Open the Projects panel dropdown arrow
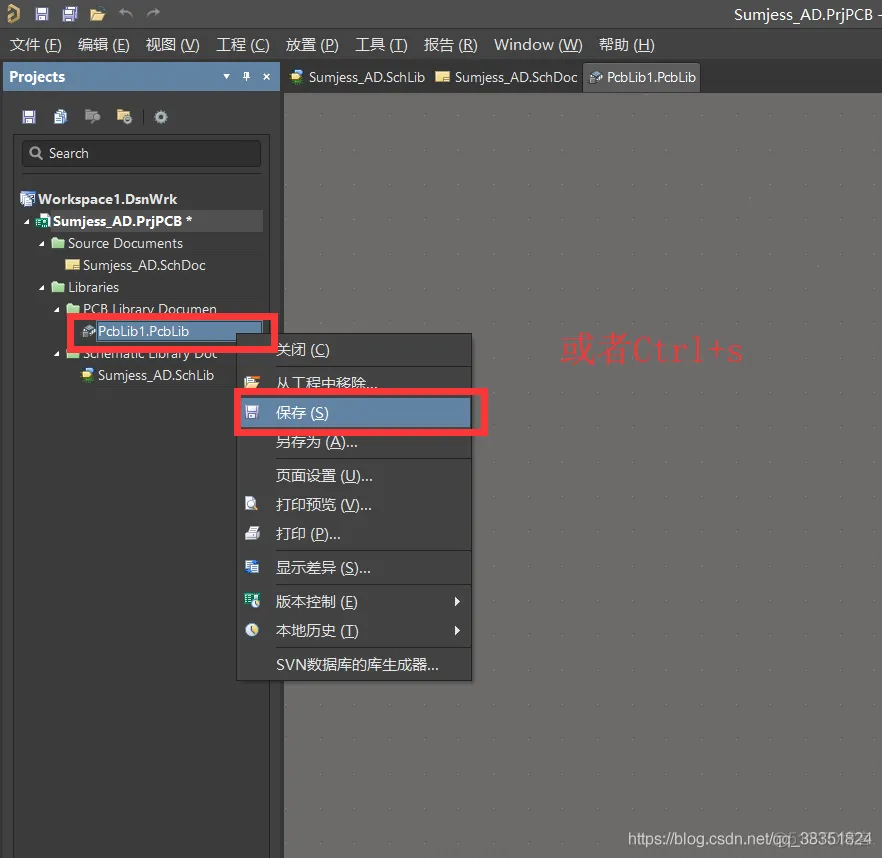 (x=226, y=77)
